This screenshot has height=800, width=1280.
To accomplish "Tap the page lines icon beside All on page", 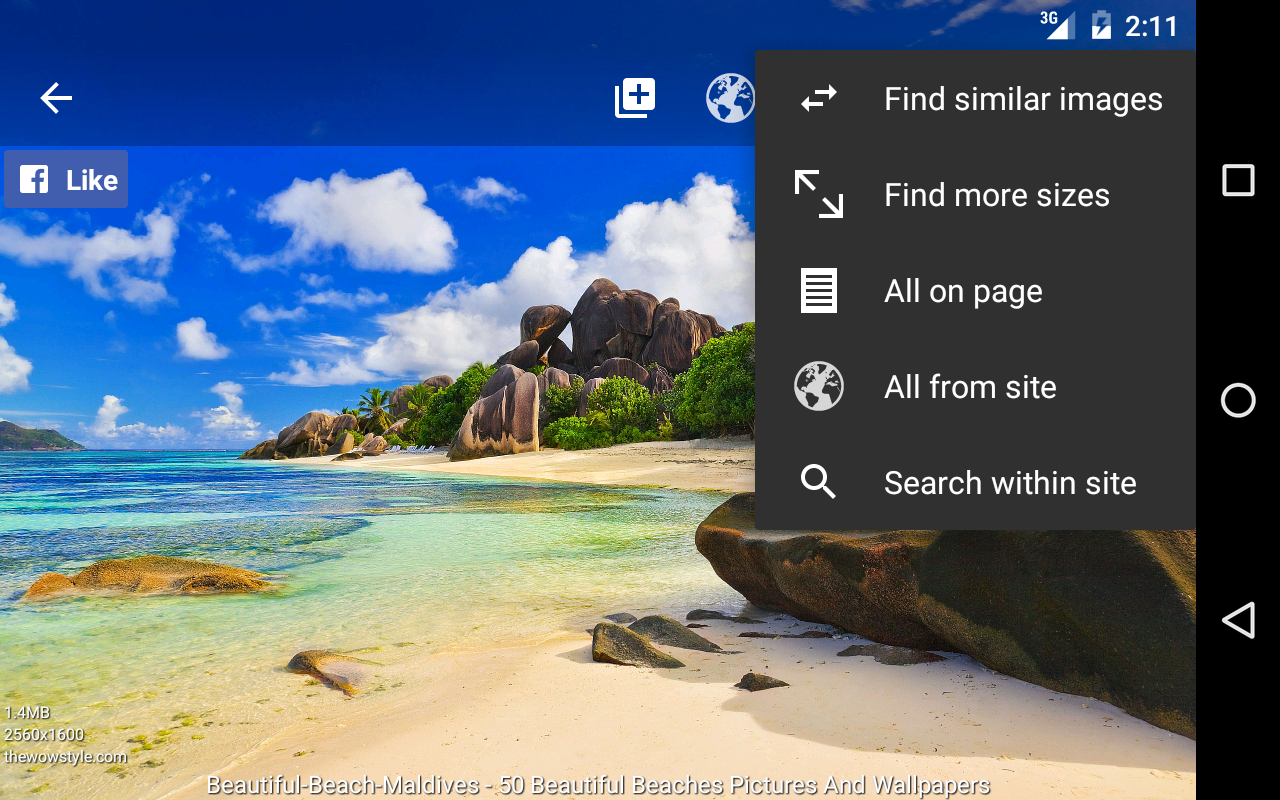I will pos(819,290).
